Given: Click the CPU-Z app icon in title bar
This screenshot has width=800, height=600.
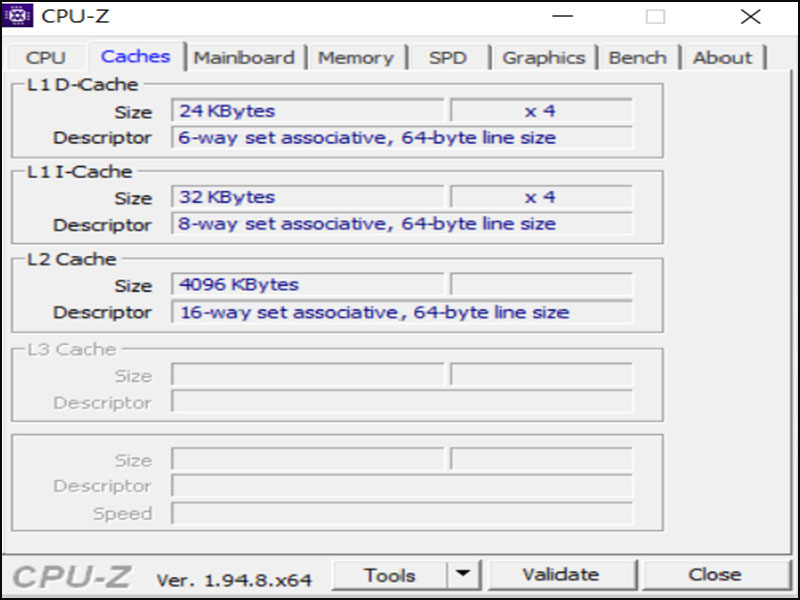Looking at the screenshot, I should [x=17, y=16].
